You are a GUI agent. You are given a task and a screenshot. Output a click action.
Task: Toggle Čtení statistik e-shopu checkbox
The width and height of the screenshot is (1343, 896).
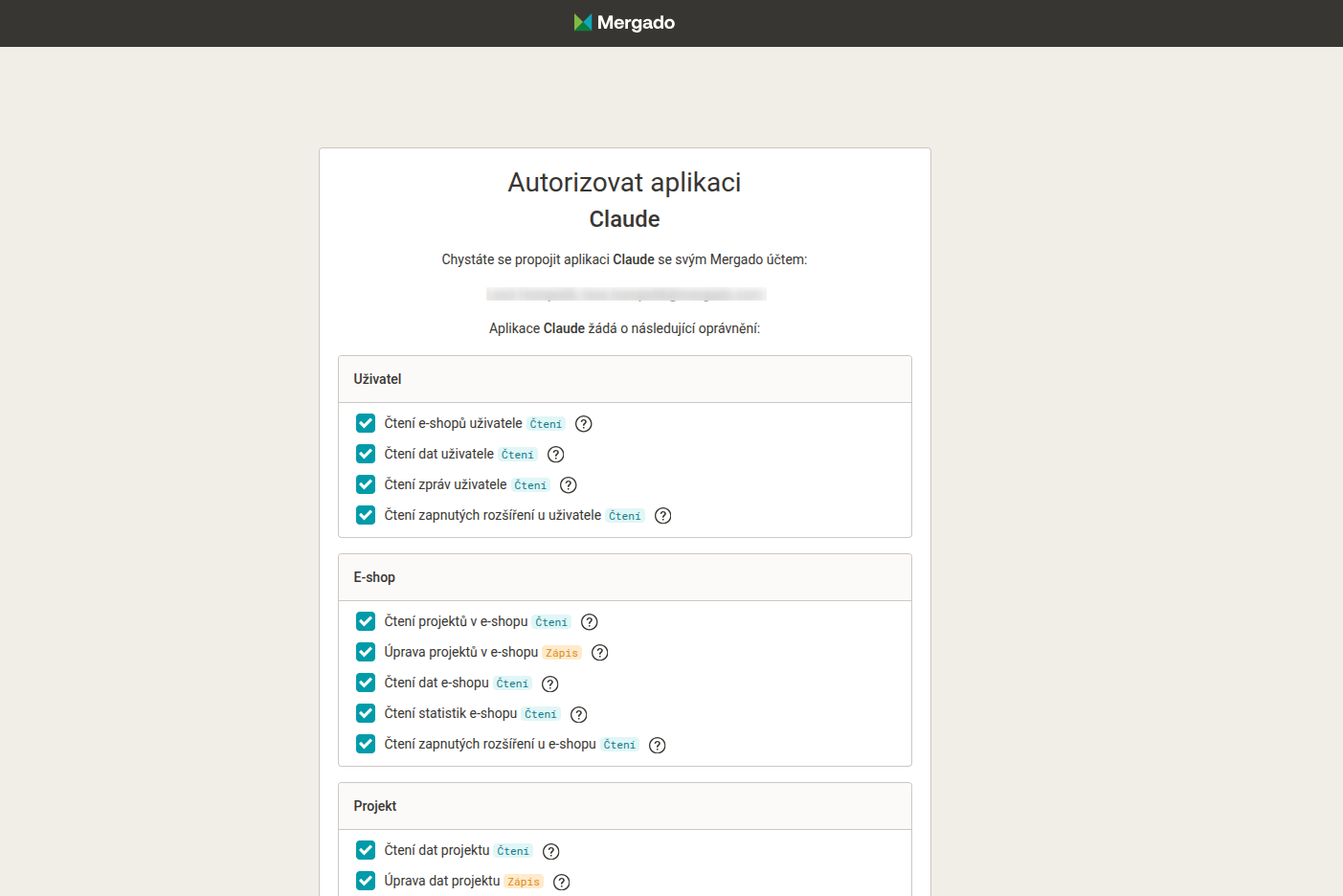coord(366,713)
